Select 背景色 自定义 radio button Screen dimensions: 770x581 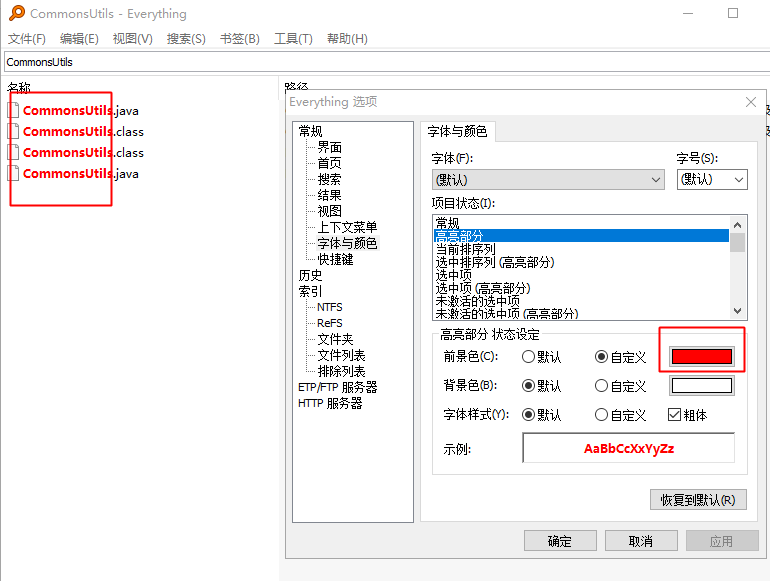tap(601, 386)
